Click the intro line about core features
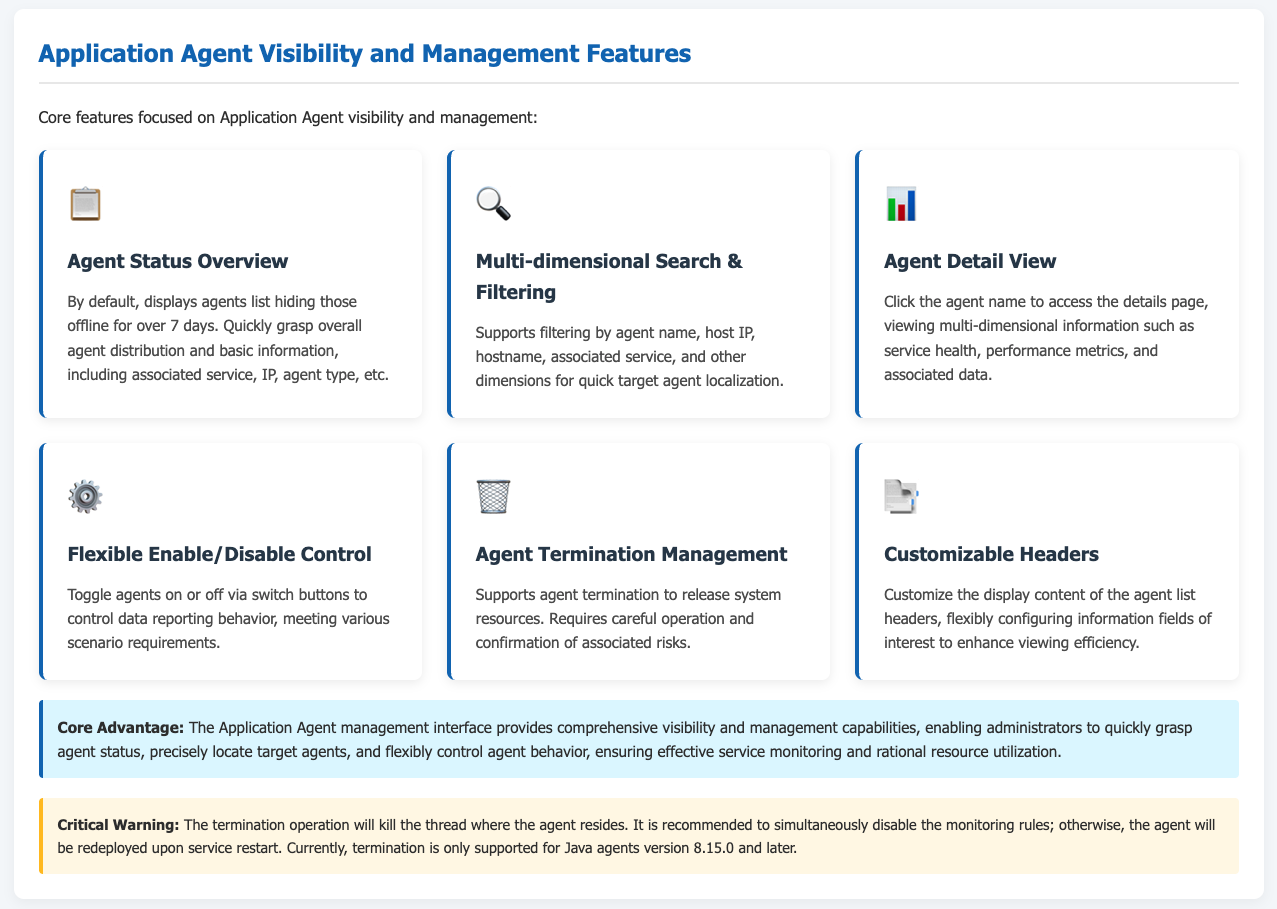Viewport: 1277px width, 909px height. (288, 118)
